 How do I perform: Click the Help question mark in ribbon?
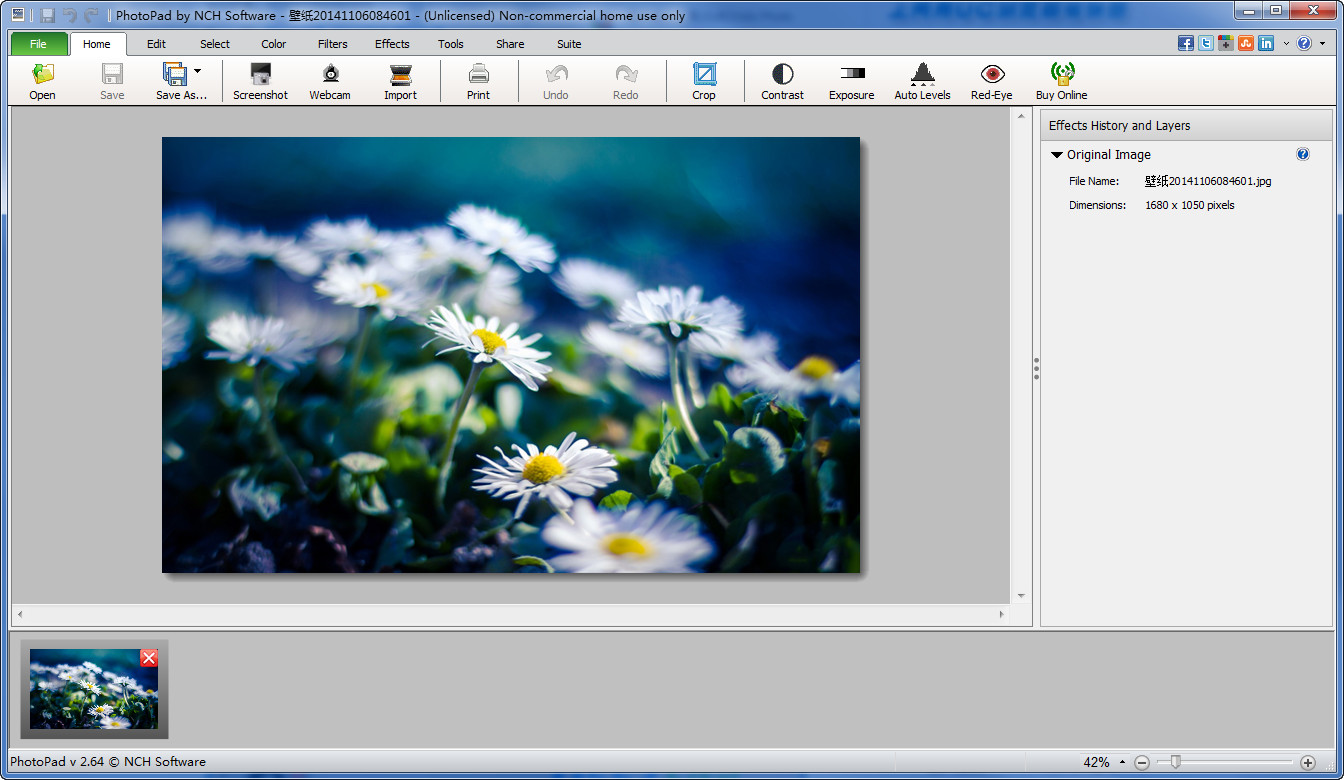coord(1304,43)
